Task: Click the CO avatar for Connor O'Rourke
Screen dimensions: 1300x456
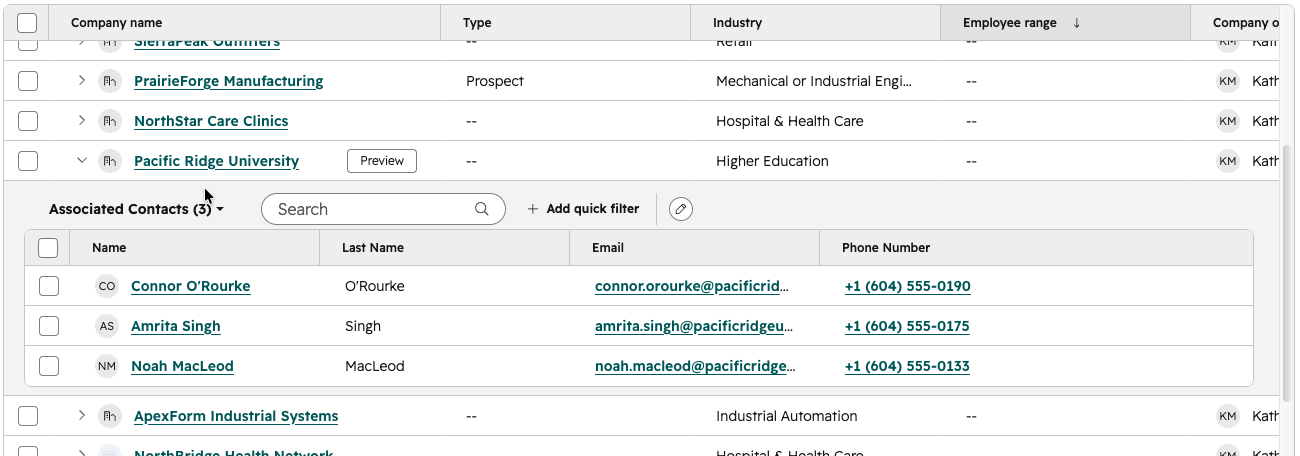Action: click(x=107, y=286)
